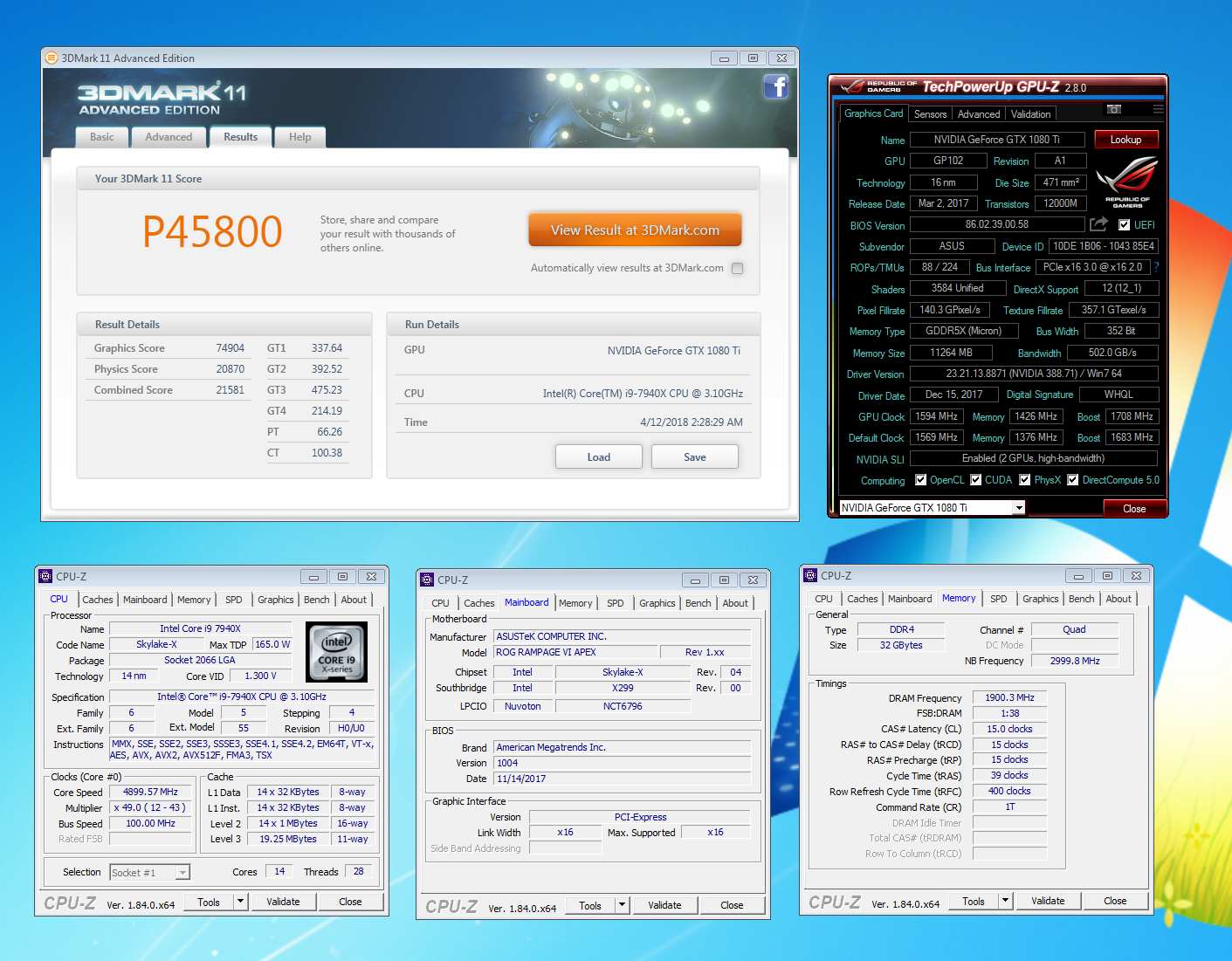Click the Intel Core i9 X-series logo
The width and height of the screenshot is (1232, 961).
pyautogui.click(x=337, y=652)
